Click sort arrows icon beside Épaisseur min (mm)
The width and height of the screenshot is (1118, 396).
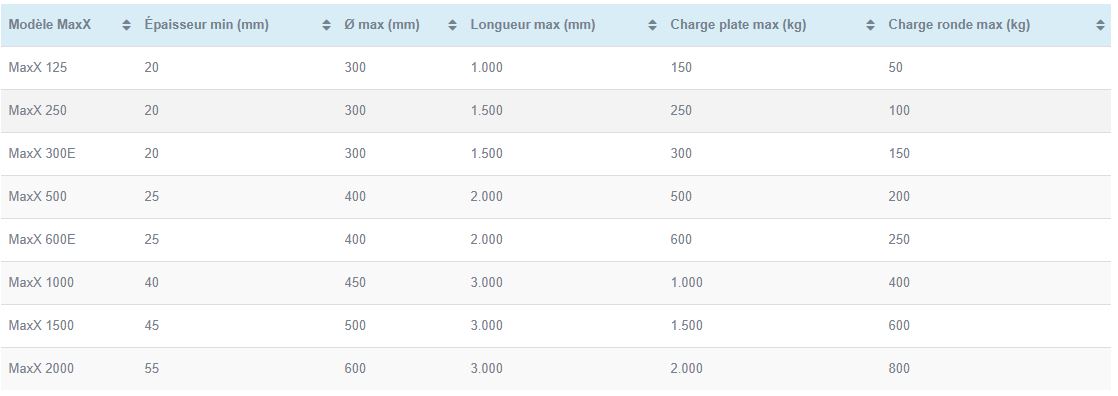[x=327, y=25]
